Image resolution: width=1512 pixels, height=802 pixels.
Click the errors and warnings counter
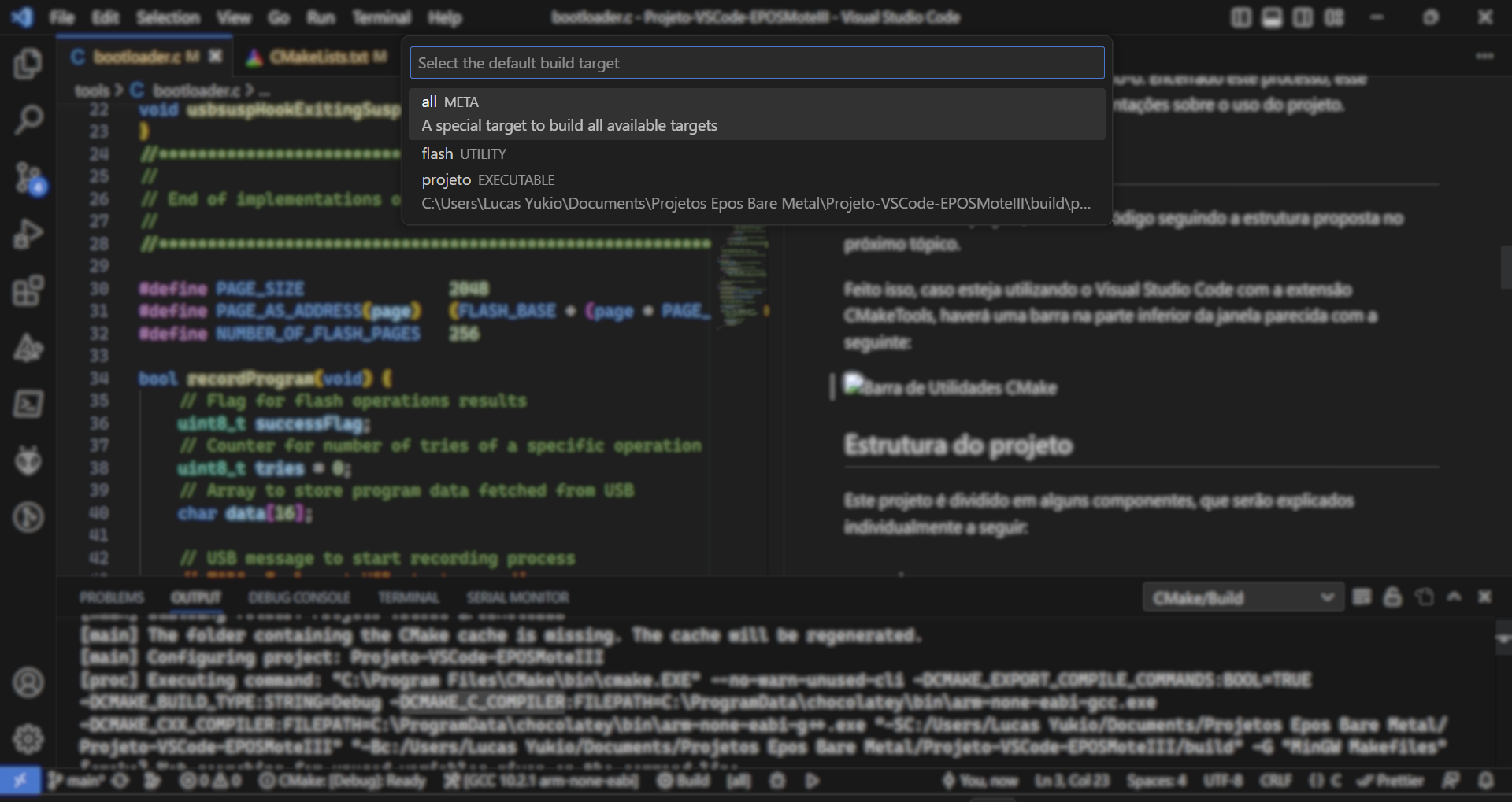(x=210, y=781)
